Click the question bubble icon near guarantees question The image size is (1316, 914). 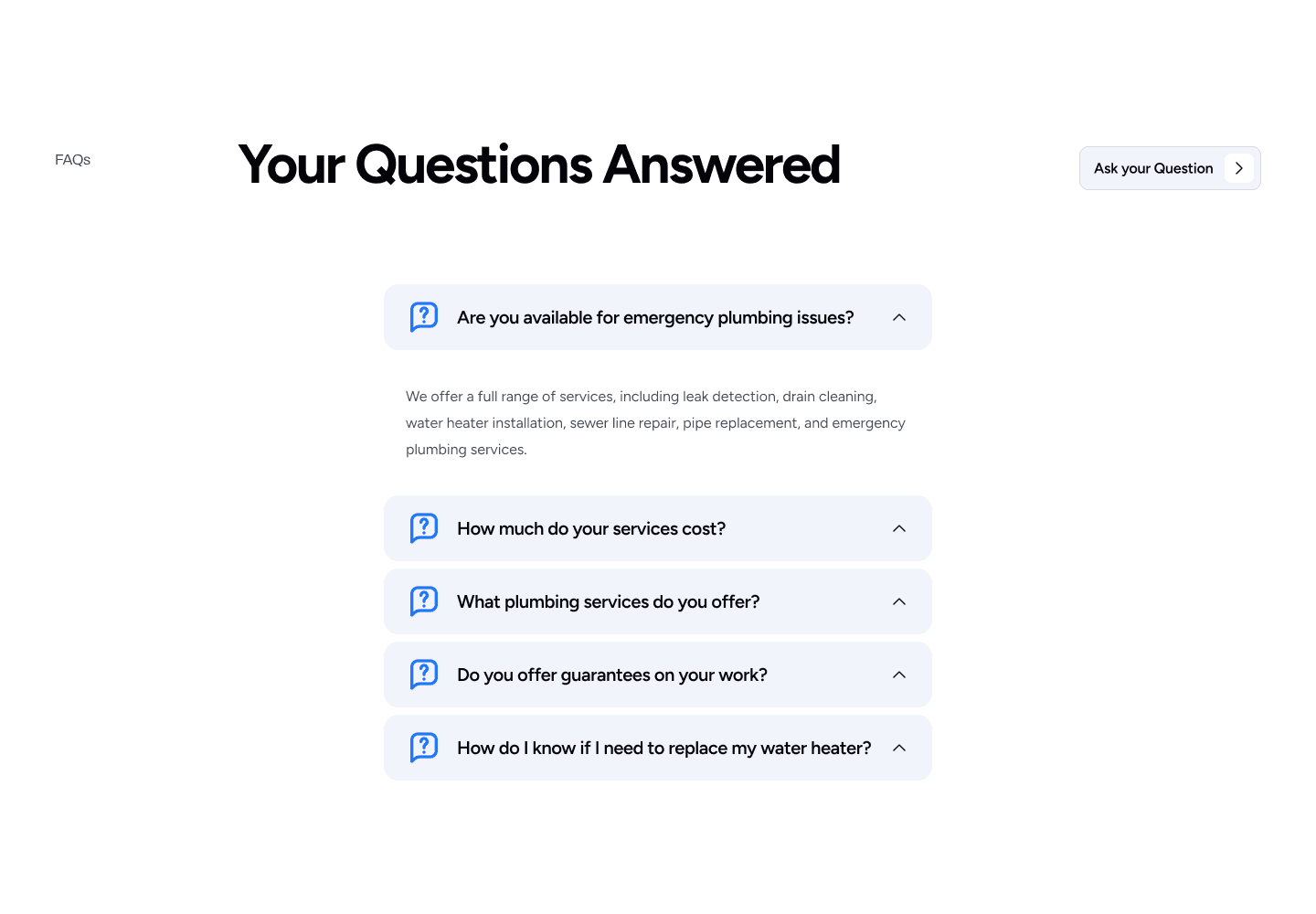(424, 675)
